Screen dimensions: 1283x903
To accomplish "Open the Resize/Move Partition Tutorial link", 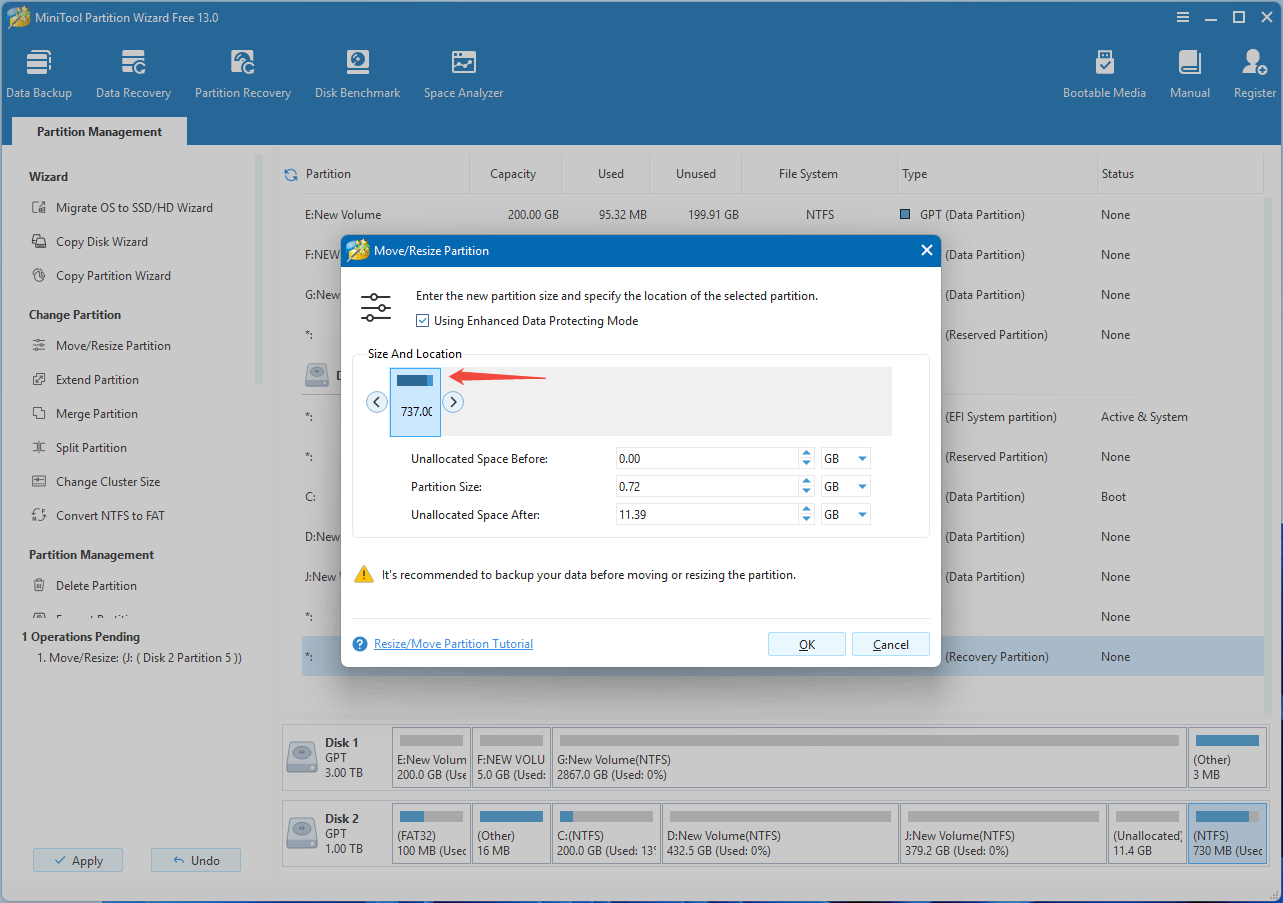I will [x=452, y=643].
